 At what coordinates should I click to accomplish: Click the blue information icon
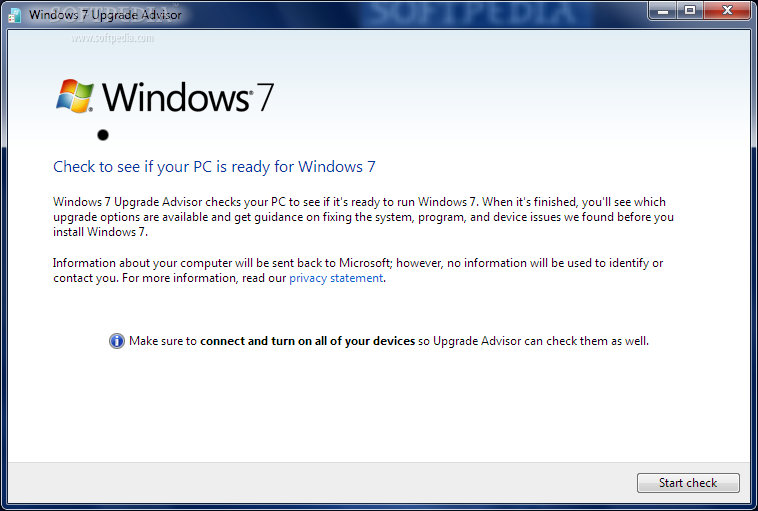[117, 341]
